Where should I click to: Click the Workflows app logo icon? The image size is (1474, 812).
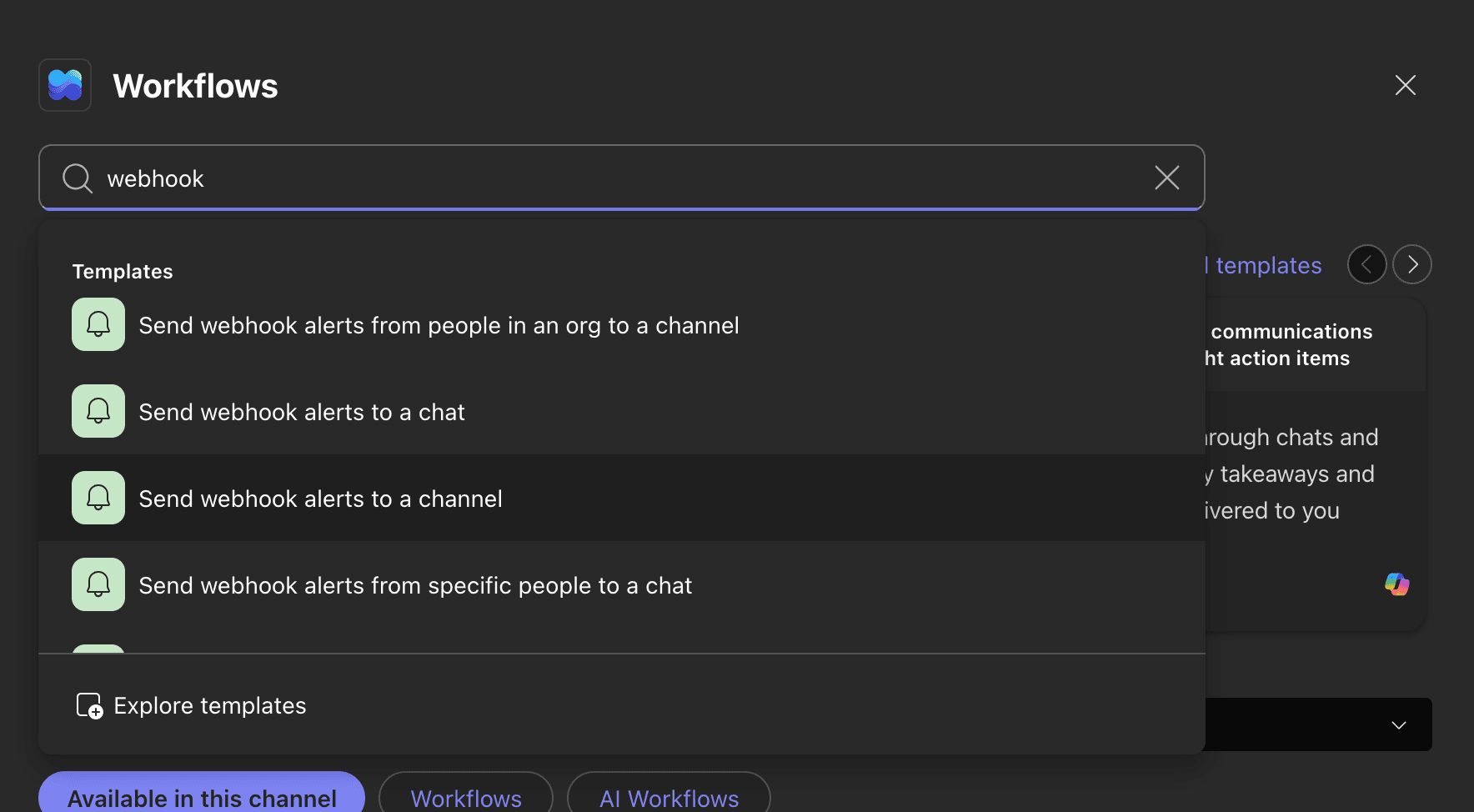tap(65, 85)
